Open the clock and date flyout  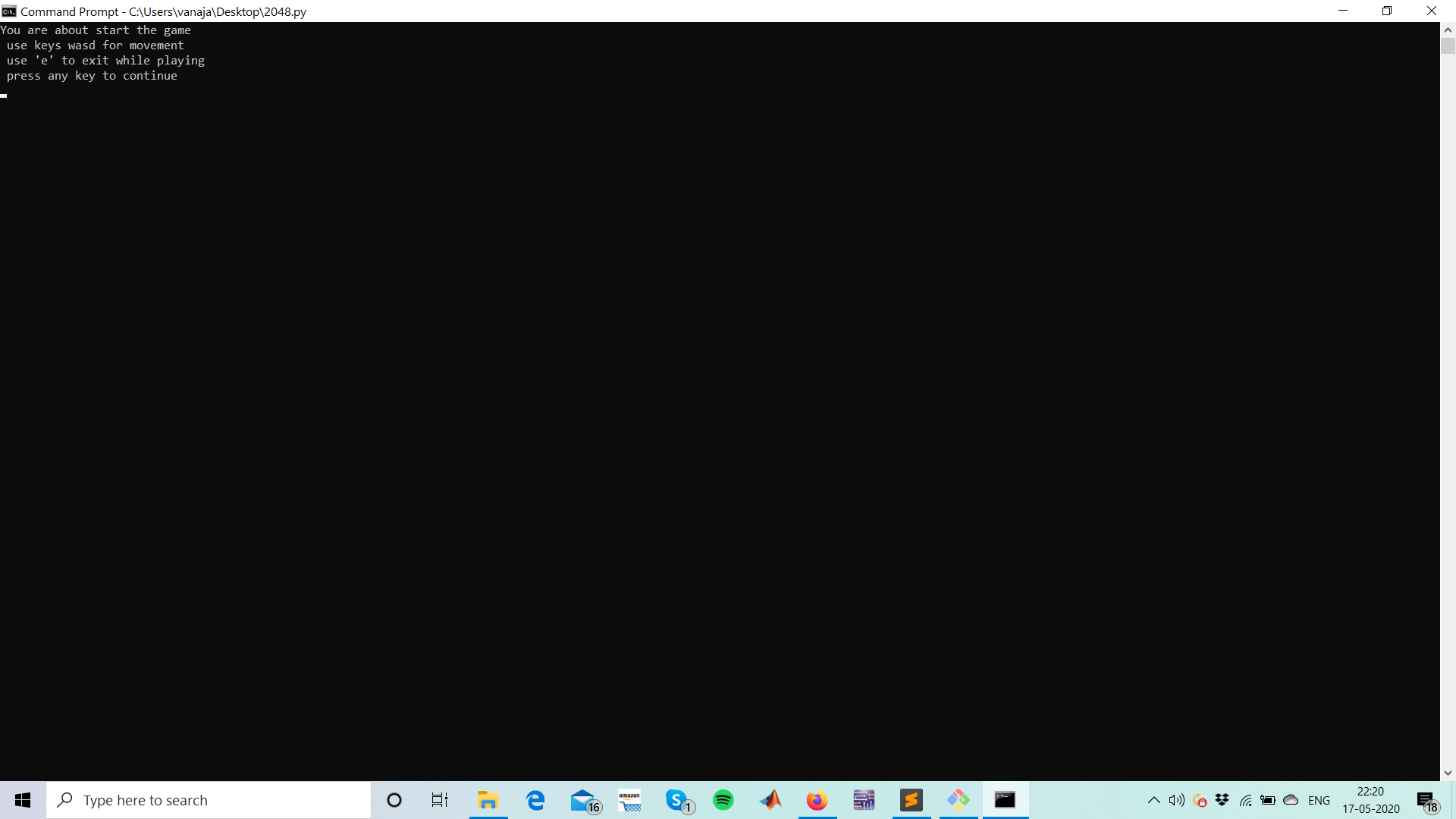1370,800
